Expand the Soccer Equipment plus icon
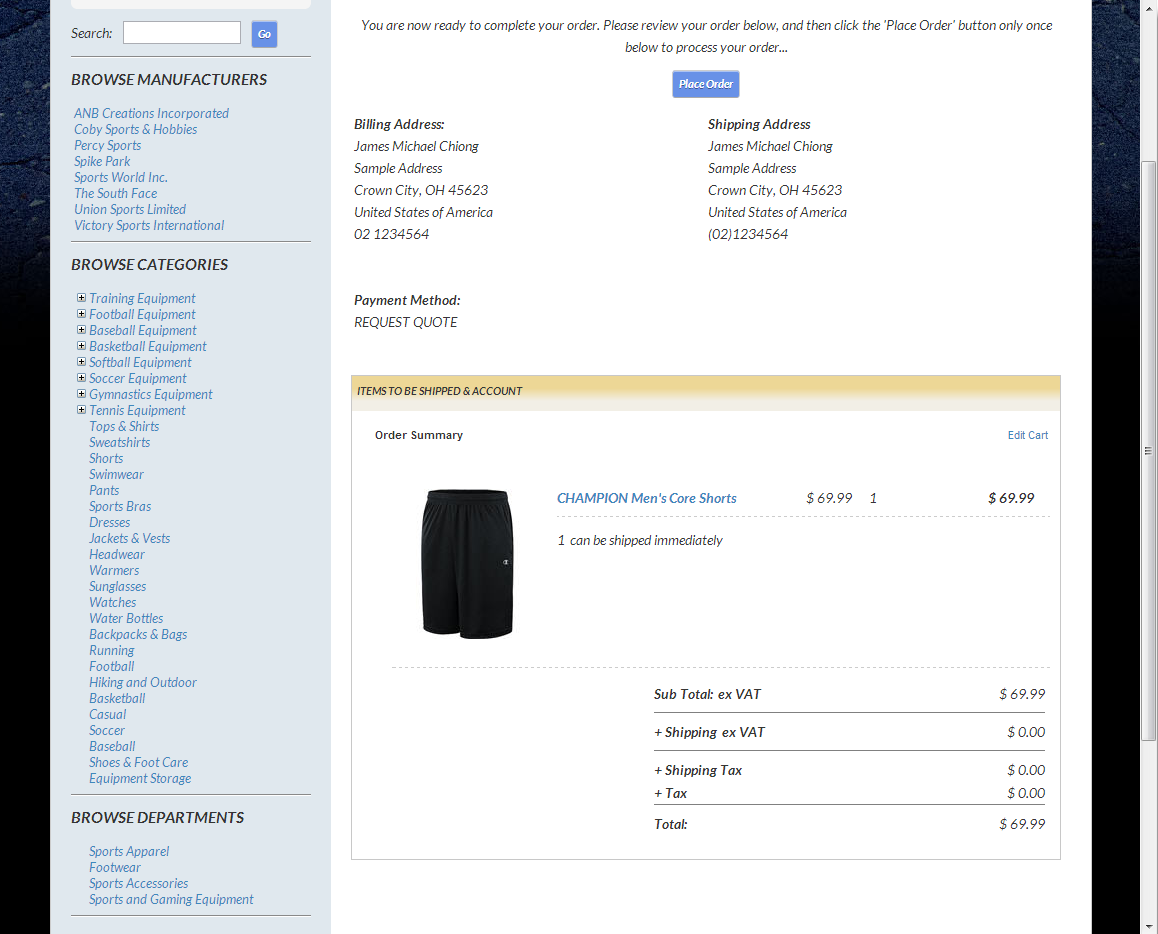Image resolution: width=1158 pixels, height=934 pixels. click(81, 378)
